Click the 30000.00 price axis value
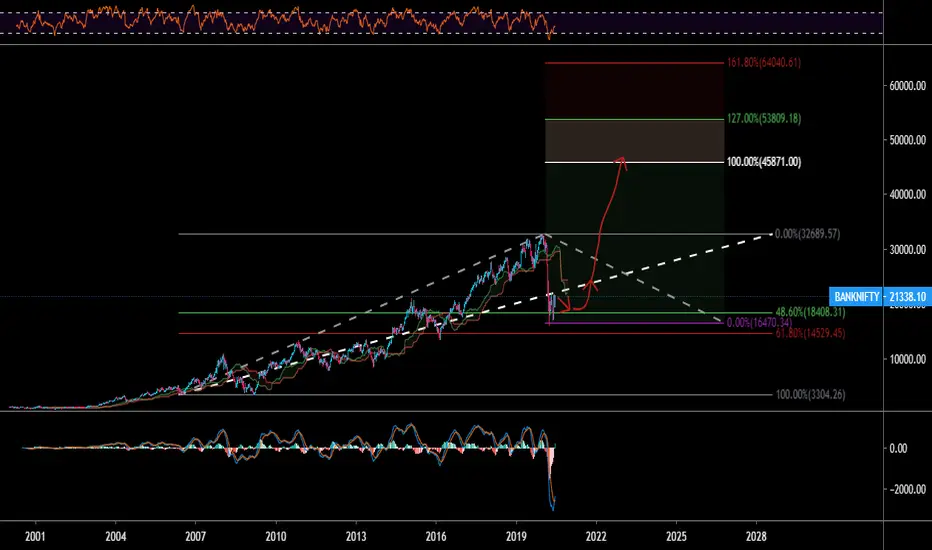This screenshot has height=550, width=932. [907, 249]
